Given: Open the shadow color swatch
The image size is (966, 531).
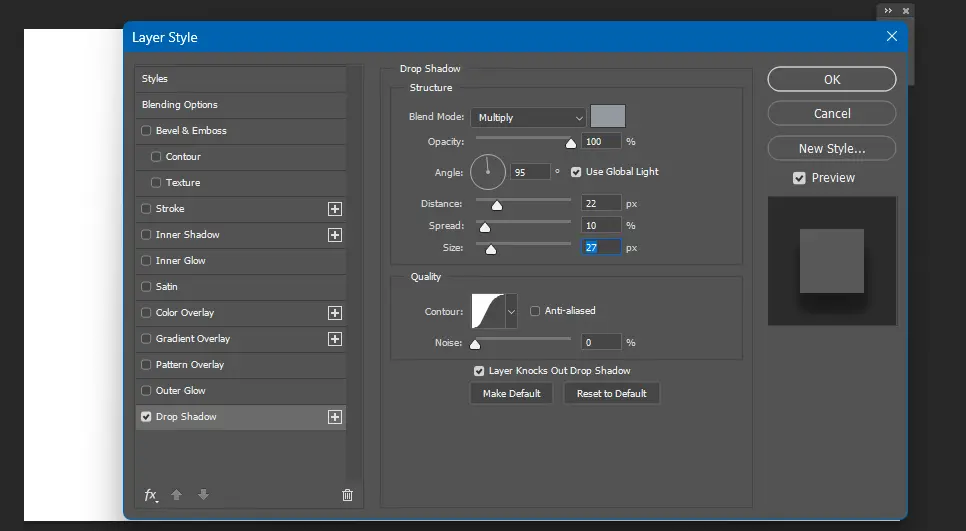Looking at the screenshot, I should (x=607, y=116).
